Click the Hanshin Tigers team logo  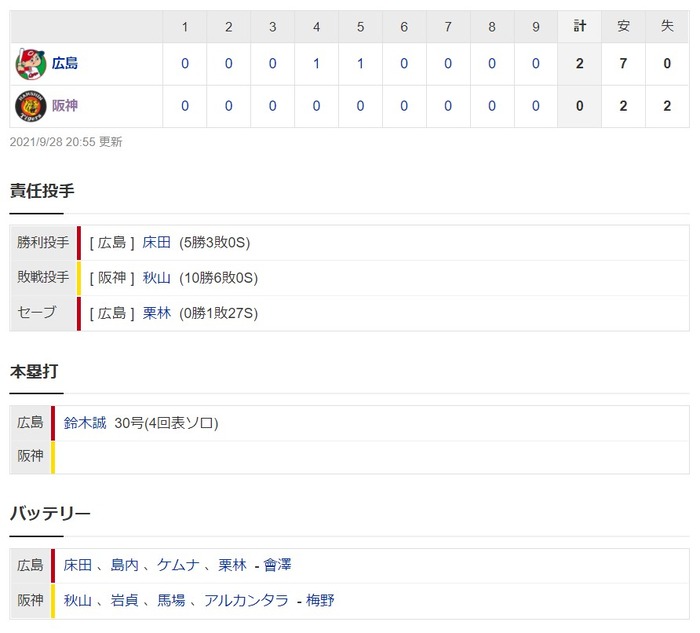click(30, 106)
